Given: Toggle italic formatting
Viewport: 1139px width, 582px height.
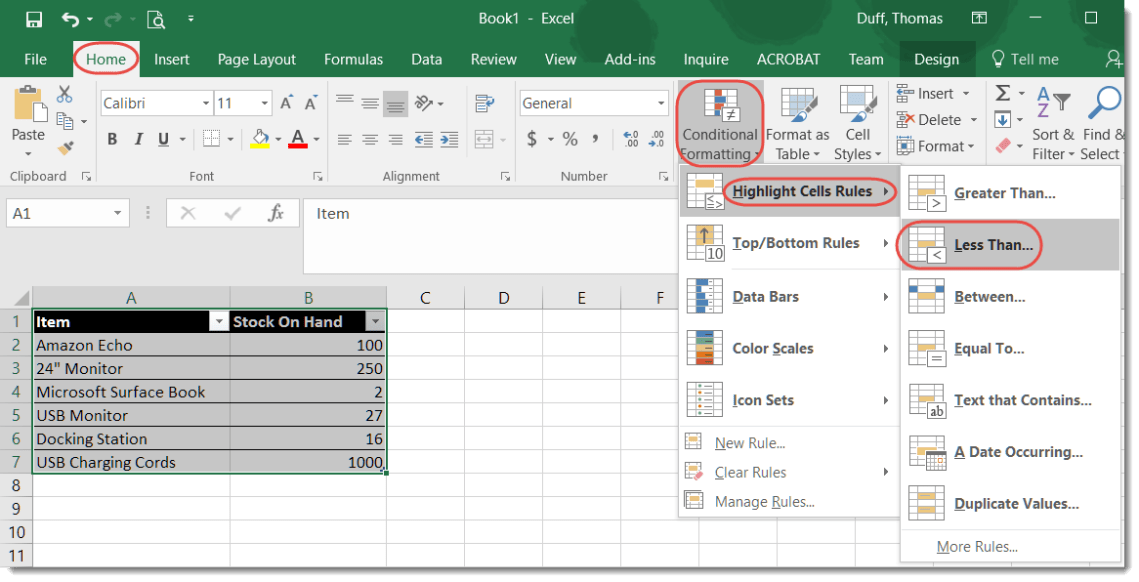Looking at the screenshot, I should 138,139.
